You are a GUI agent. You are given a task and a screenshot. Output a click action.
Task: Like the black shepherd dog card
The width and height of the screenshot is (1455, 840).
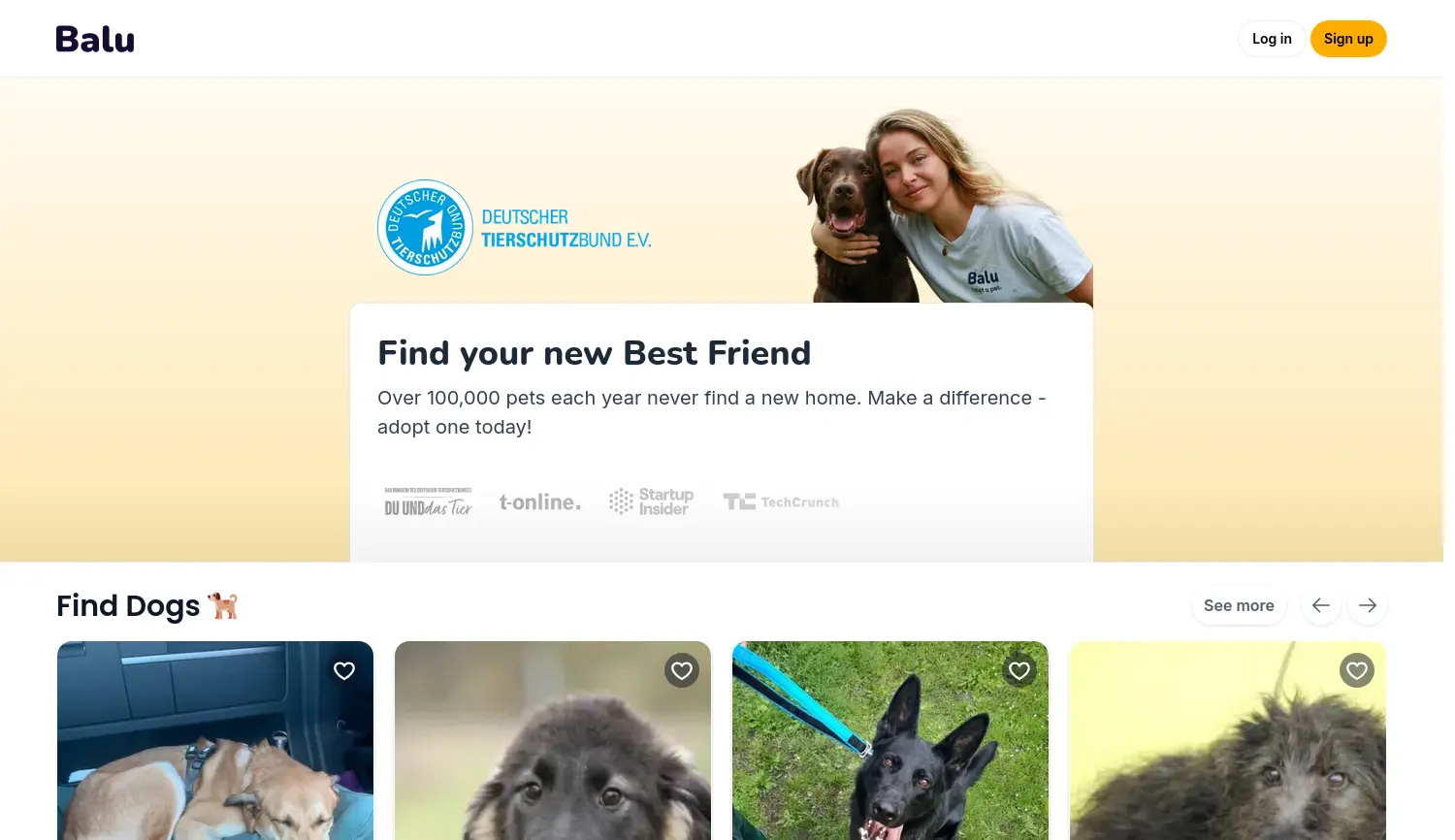[1019, 670]
